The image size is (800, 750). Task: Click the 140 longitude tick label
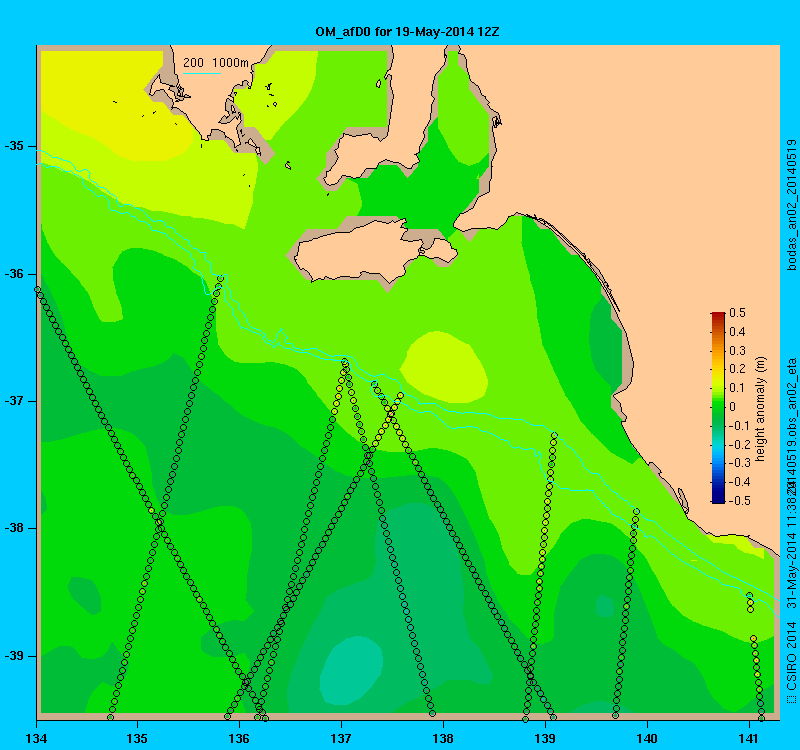click(x=647, y=739)
